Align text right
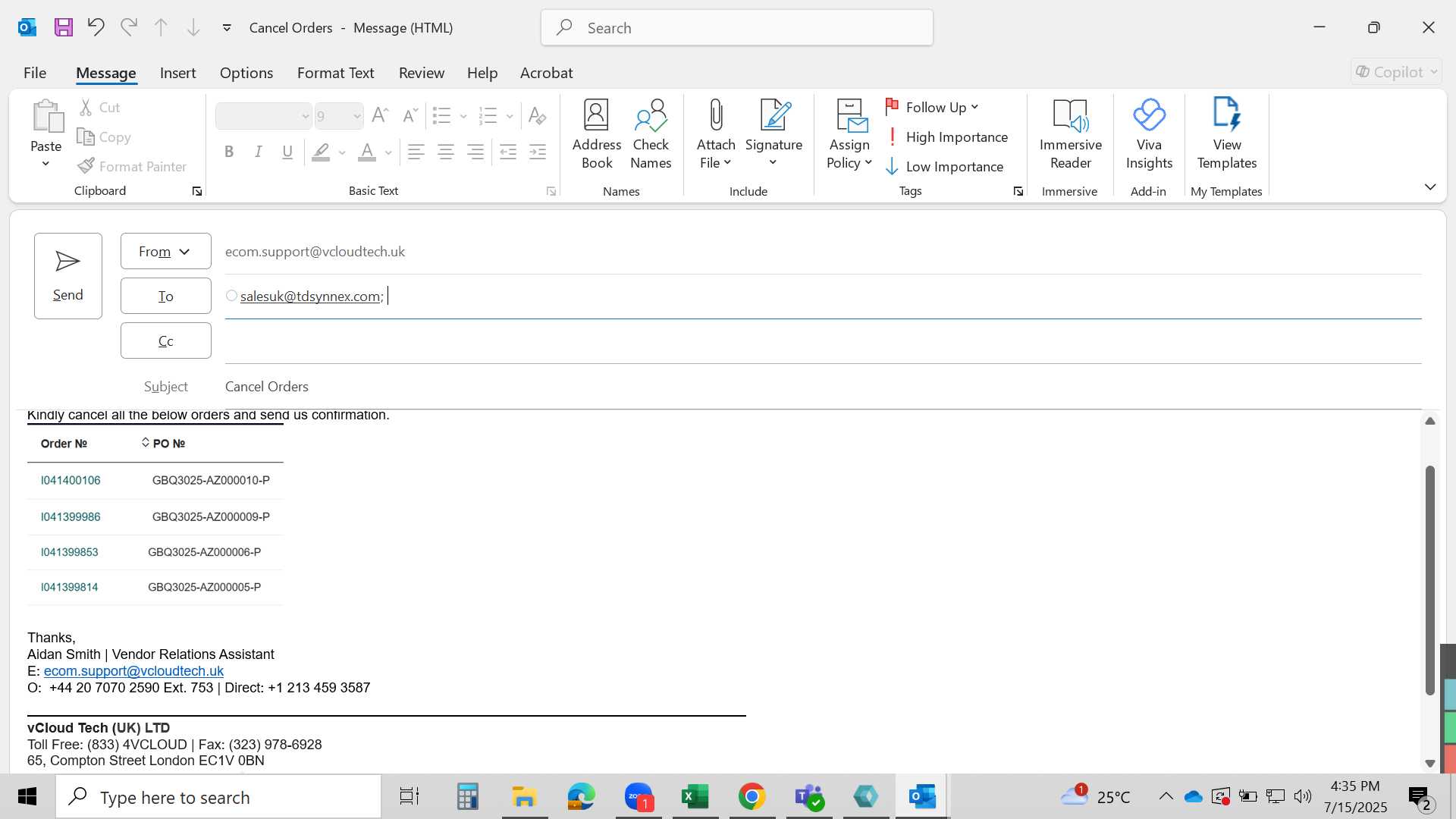Viewport: 1456px width, 819px height. (x=475, y=152)
